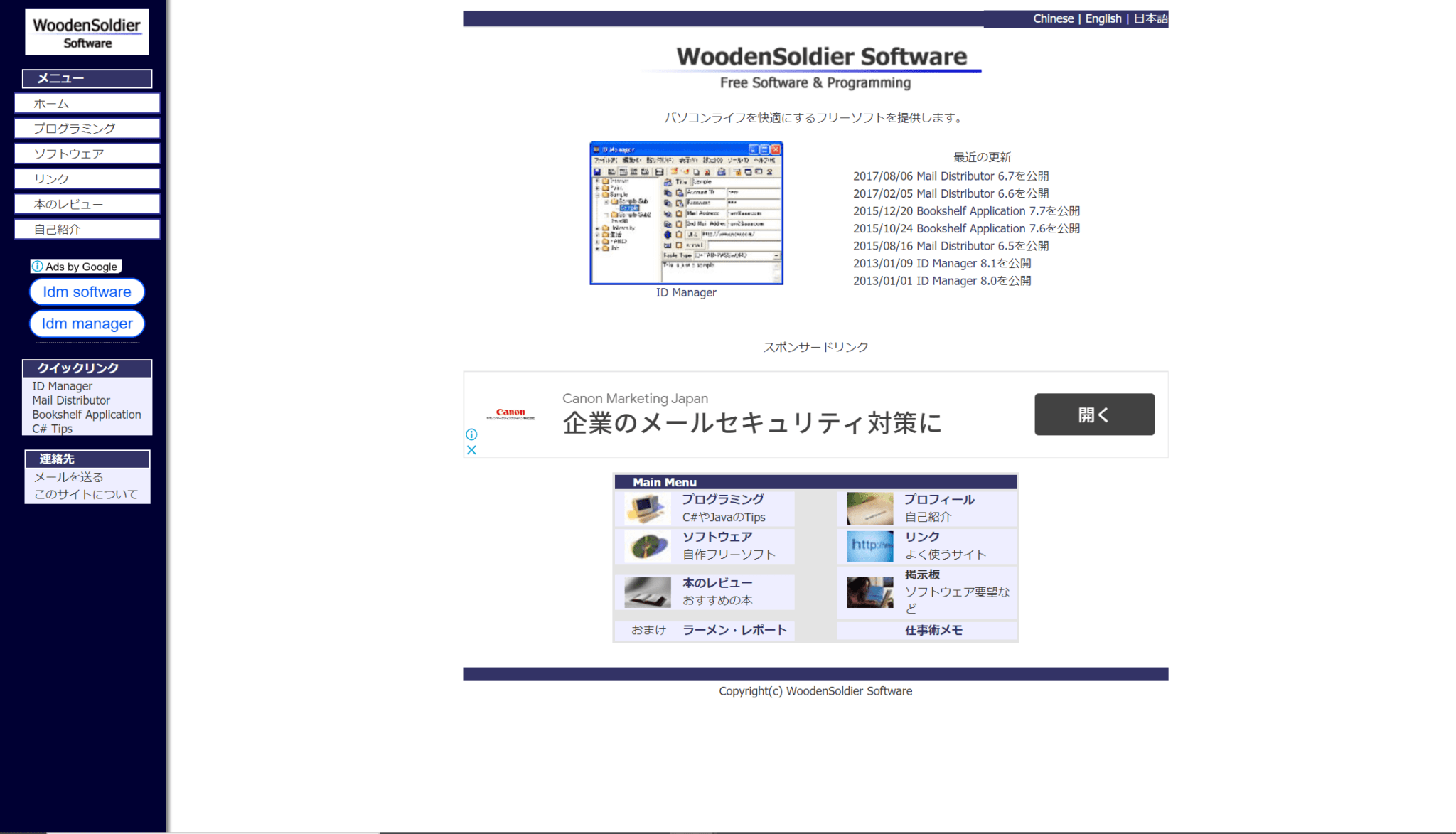Click メールを送る contact link
Image resolution: width=1456 pixels, height=834 pixels.
[x=69, y=477]
